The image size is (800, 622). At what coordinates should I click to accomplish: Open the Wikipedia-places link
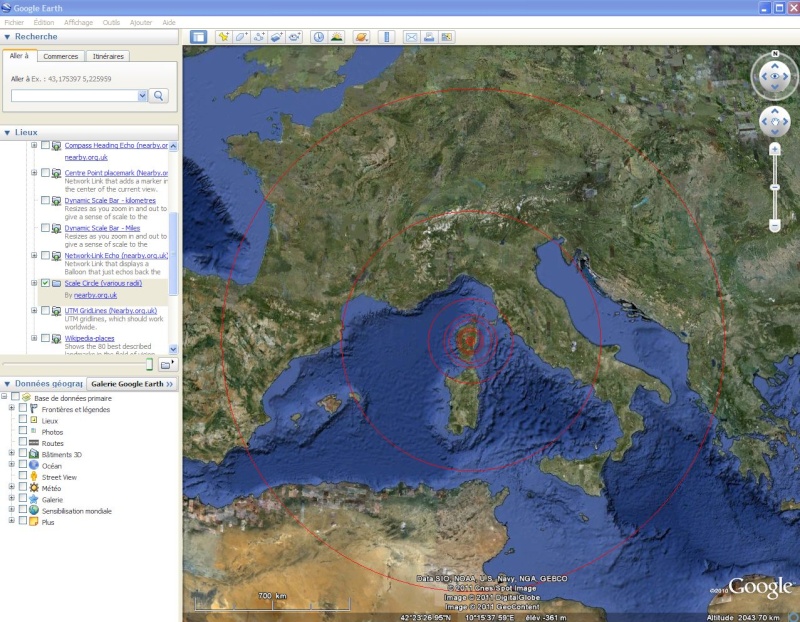pyautogui.click(x=90, y=338)
